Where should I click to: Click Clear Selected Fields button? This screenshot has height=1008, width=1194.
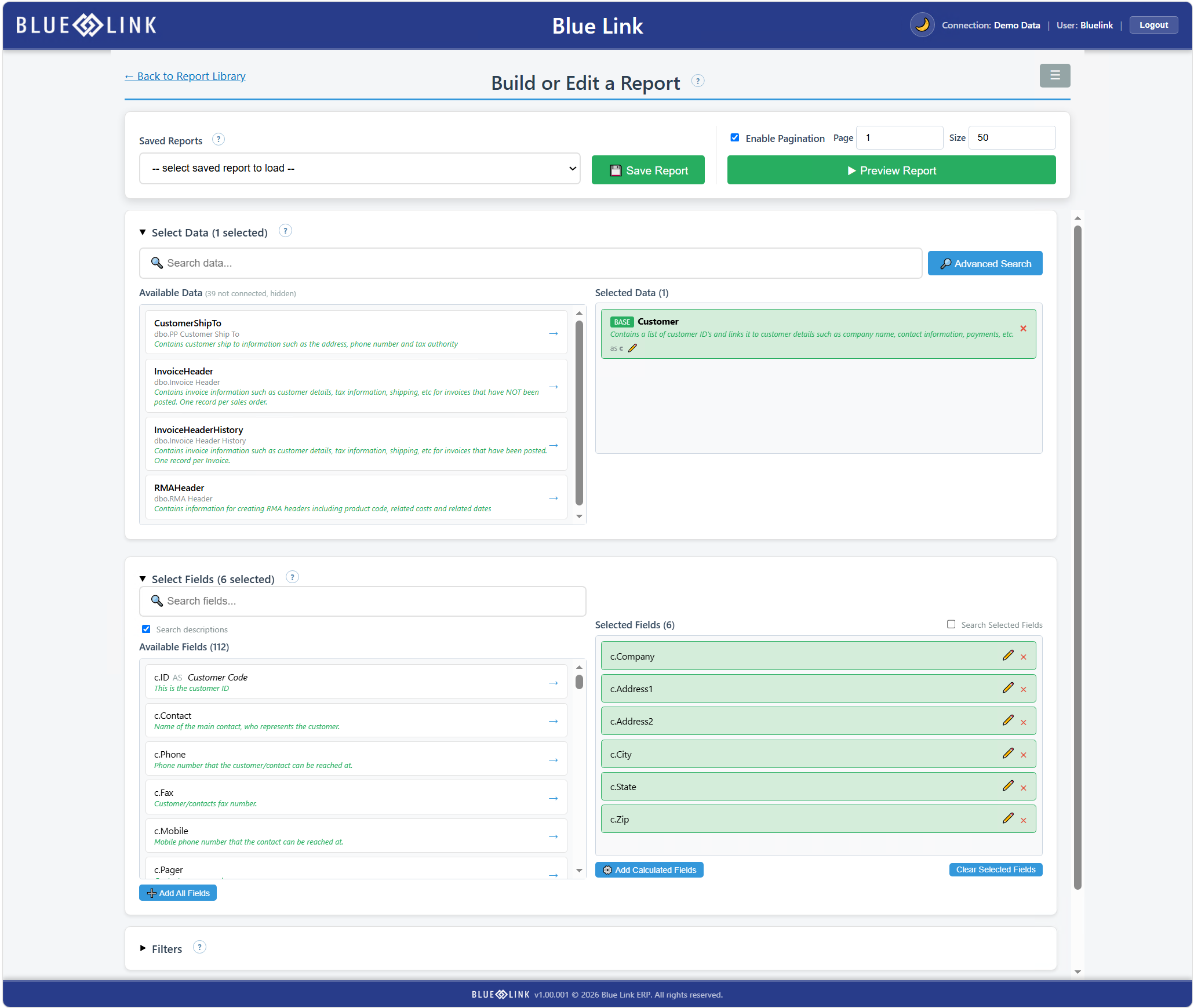click(996, 869)
